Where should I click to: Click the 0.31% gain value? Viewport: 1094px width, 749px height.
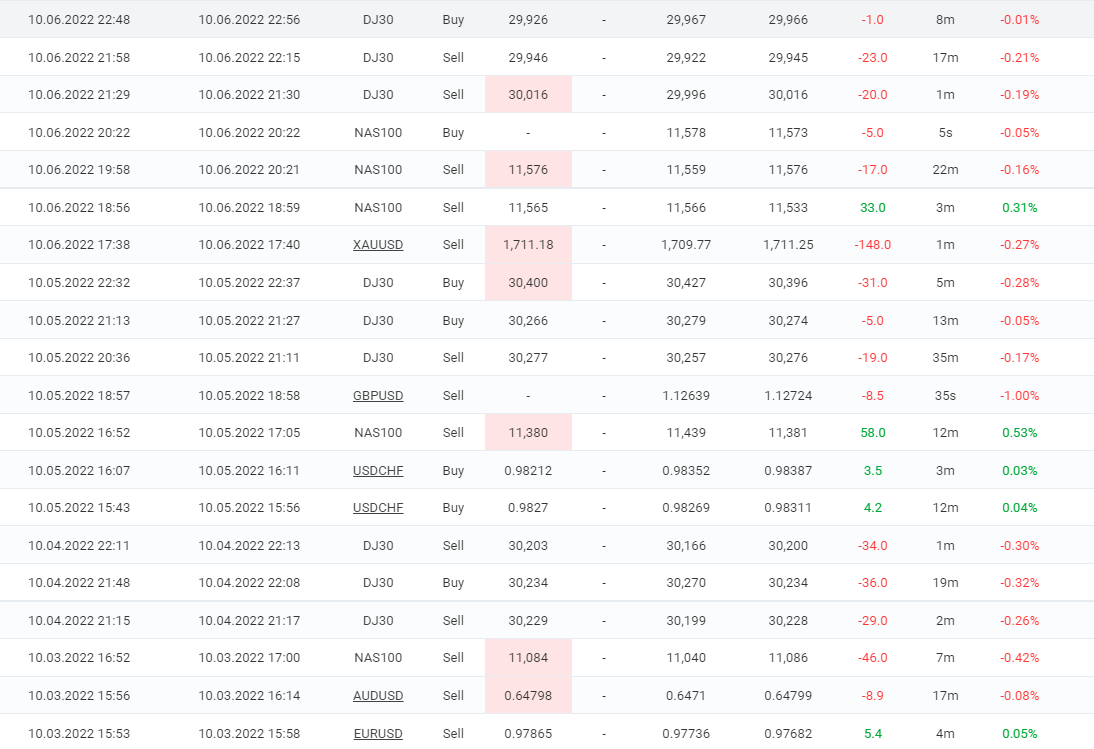(x=1019, y=208)
